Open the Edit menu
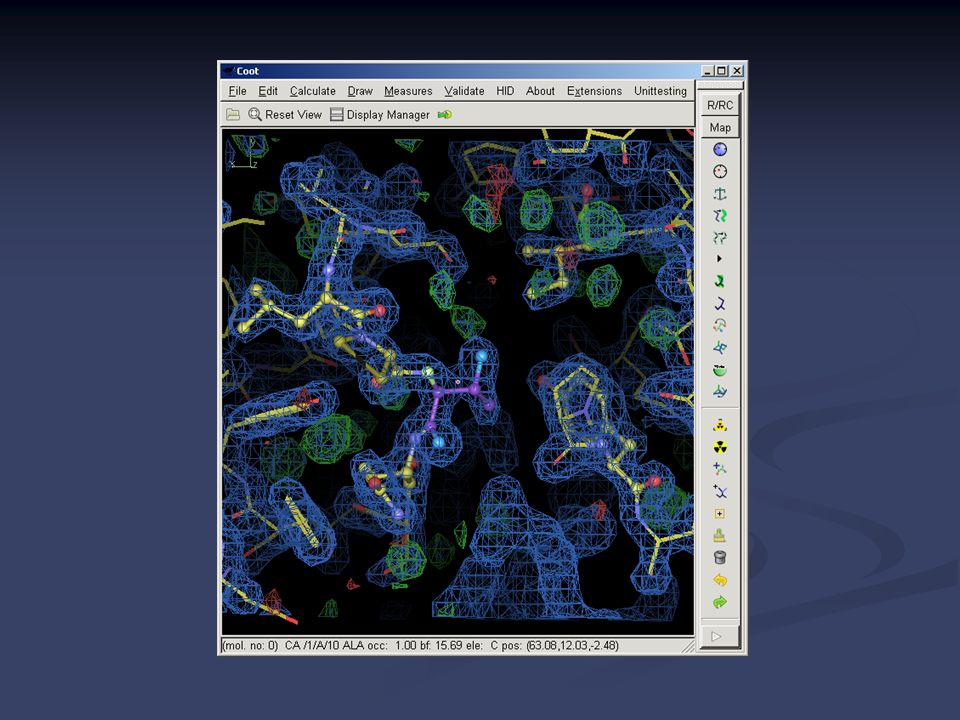 tap(268, 91)
